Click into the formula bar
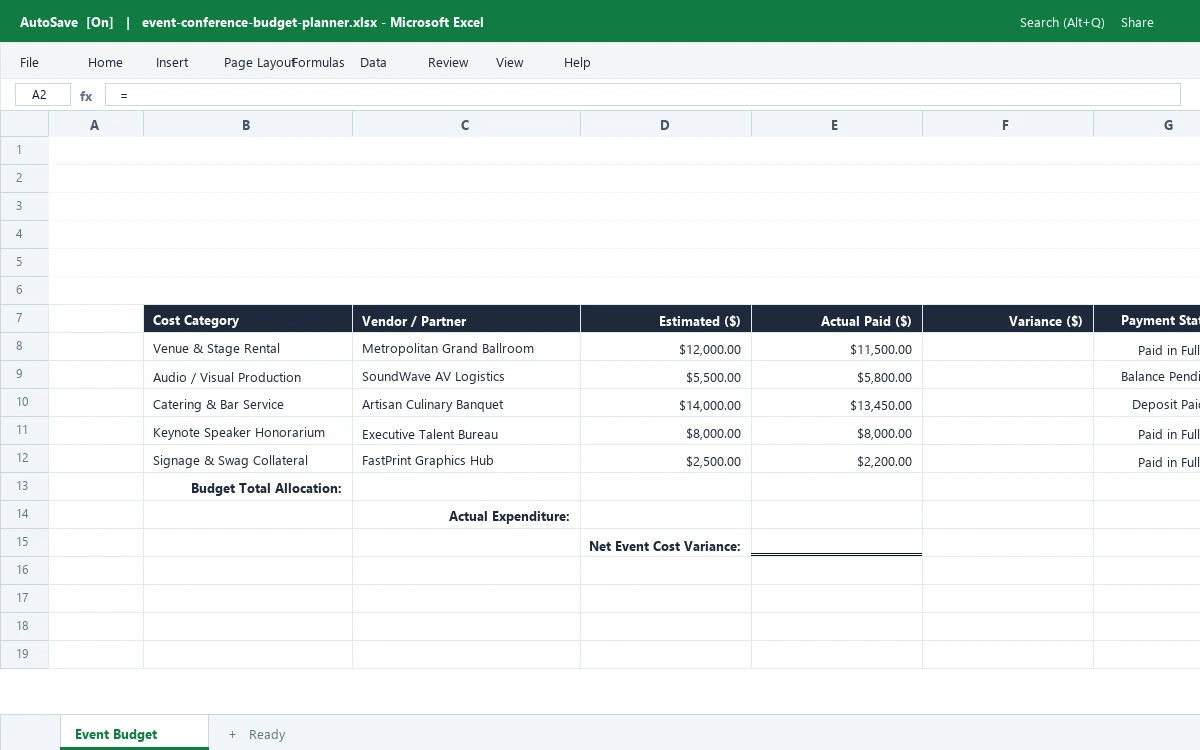The image size is (1200, 750). click(x=643, y=95)
